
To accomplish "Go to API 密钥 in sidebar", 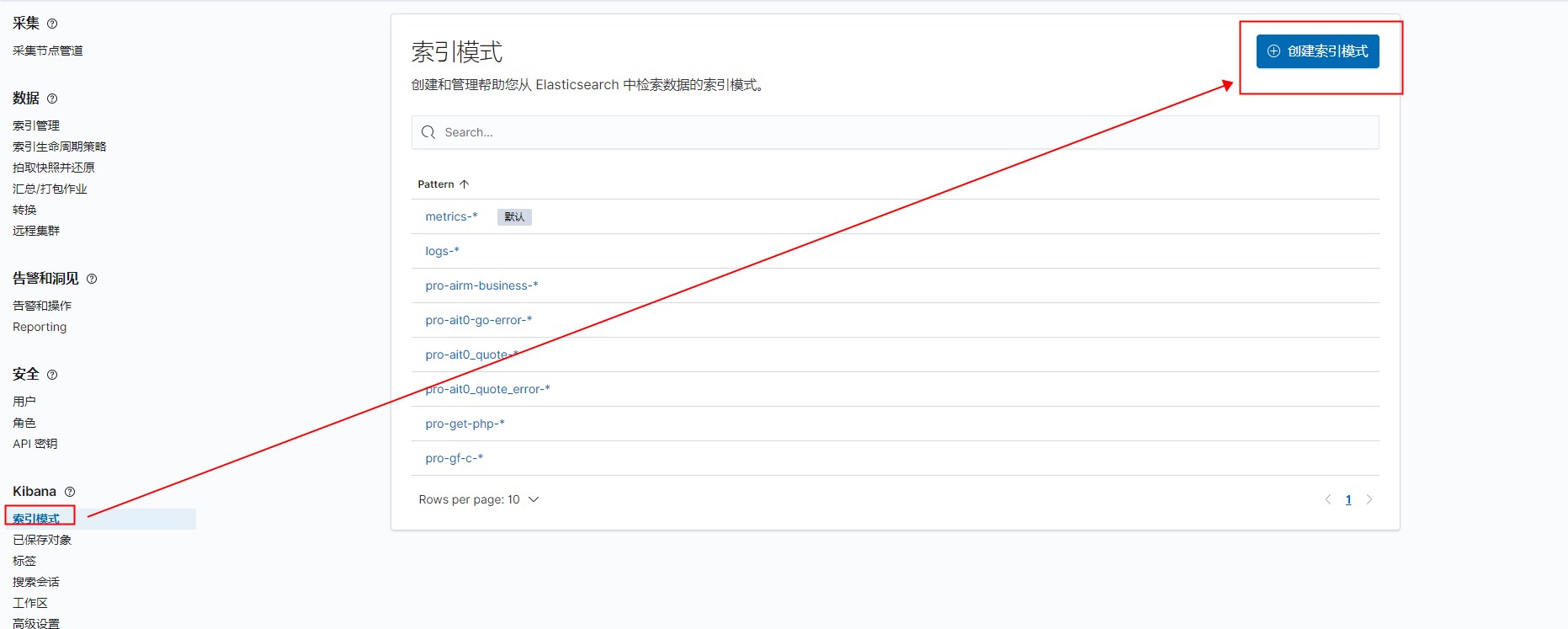I will [x=35, y=444].
